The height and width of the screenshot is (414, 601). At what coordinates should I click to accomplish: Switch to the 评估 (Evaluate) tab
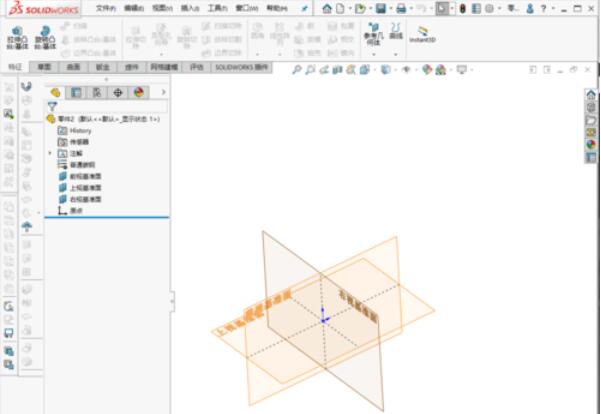click(197, 67)
